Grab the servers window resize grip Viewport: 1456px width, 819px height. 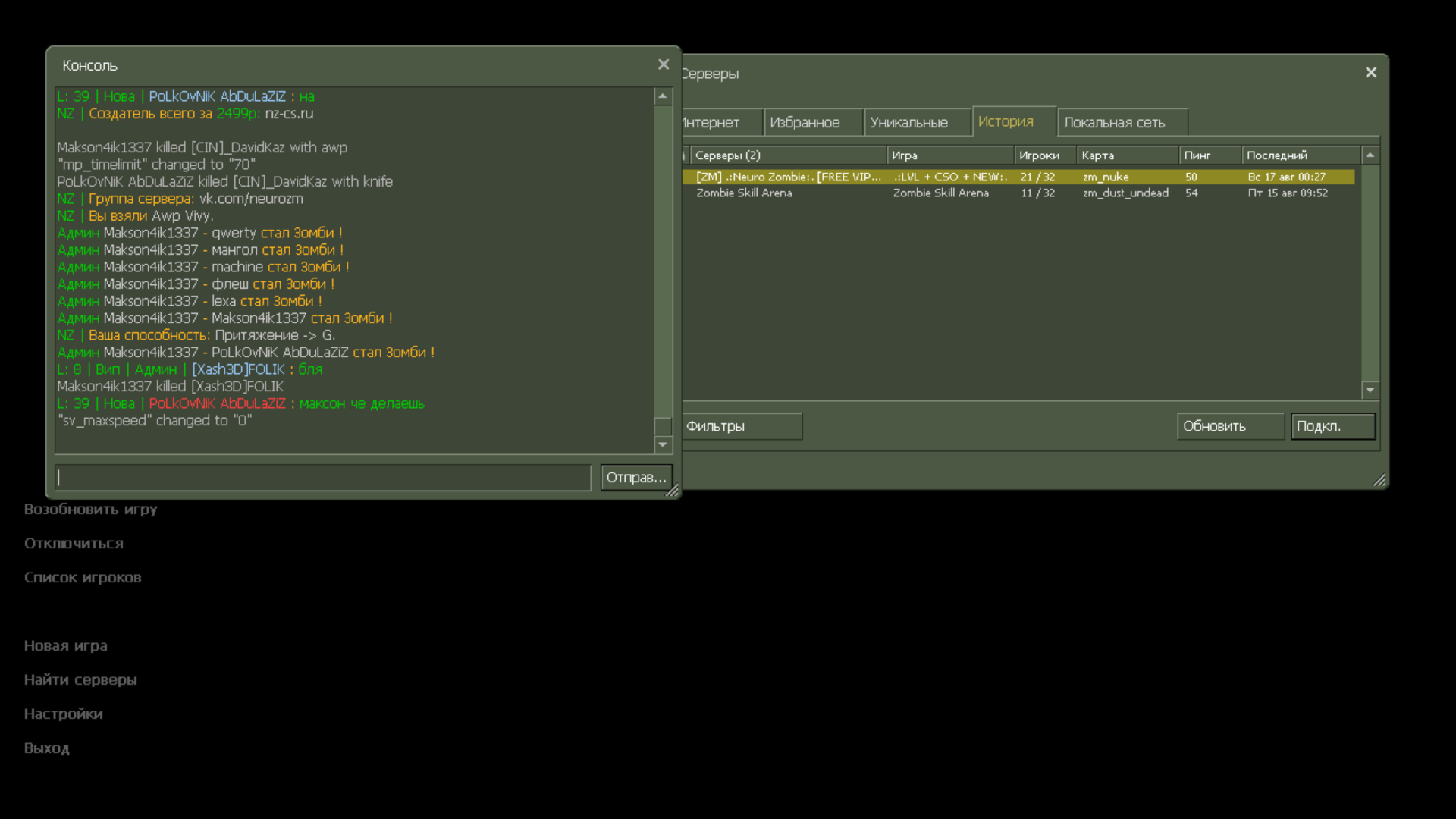coord(1379,480)
